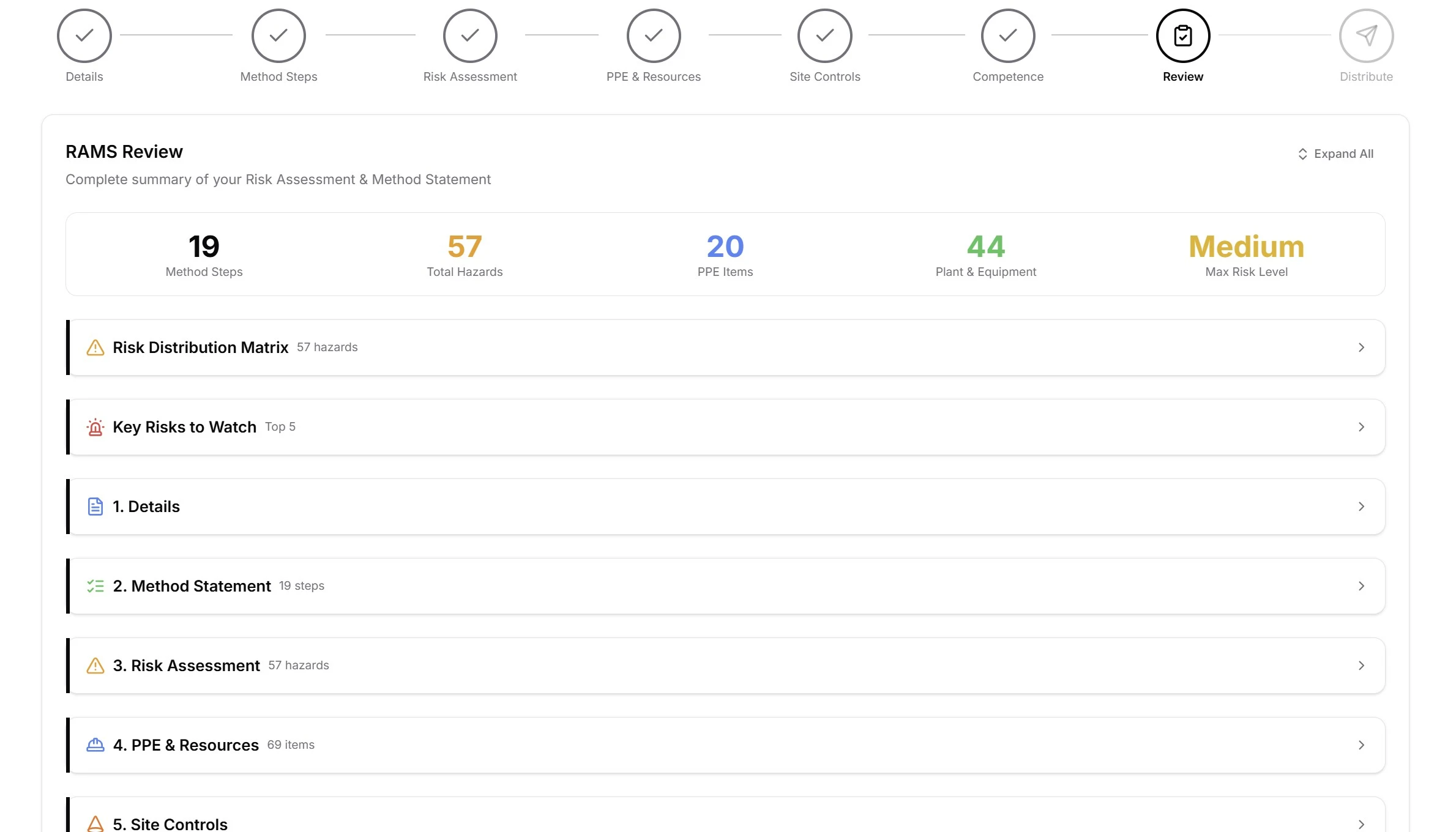
Task: Click the warning icon beside Risk Distribution Matrix
Action: tap(95, 347)
